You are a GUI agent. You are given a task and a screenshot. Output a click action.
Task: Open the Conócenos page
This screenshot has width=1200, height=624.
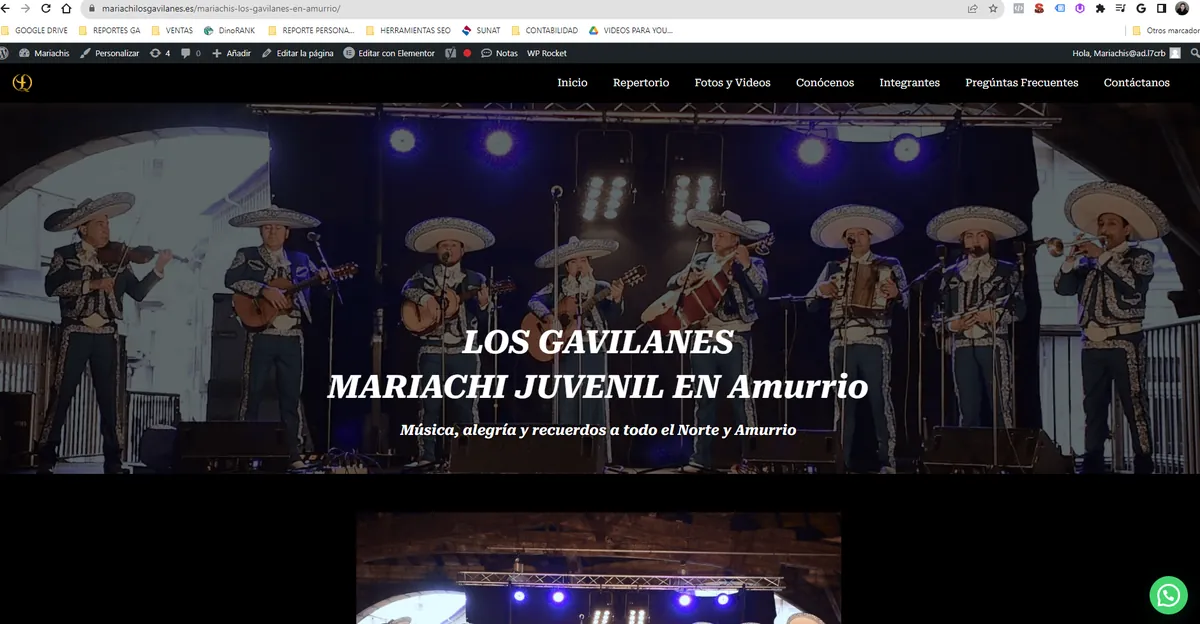pyautogui.click(x=825, y=83)
